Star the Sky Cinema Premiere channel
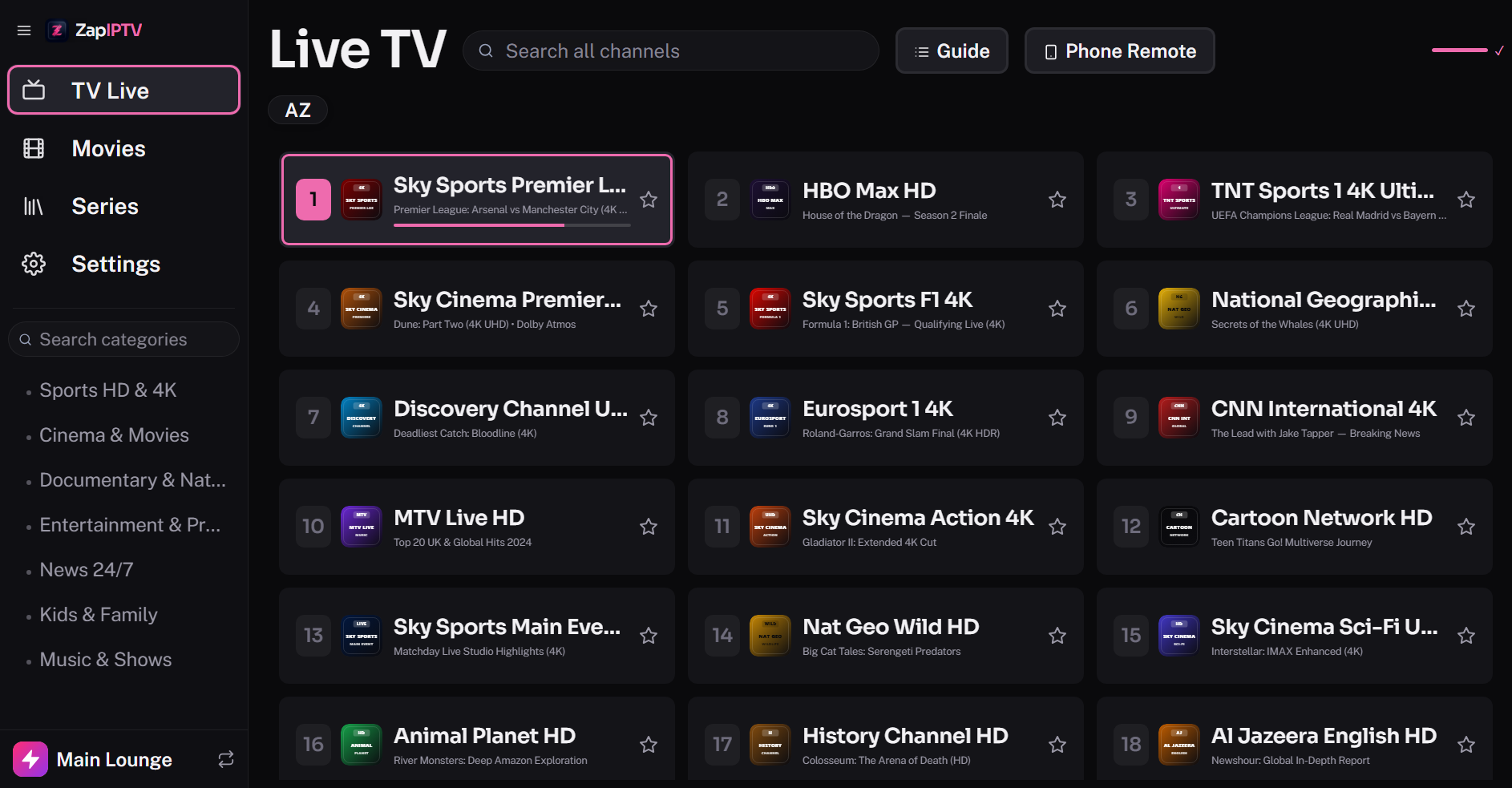The width and height of the screenshot is (1512, 788). pos(649,309)
